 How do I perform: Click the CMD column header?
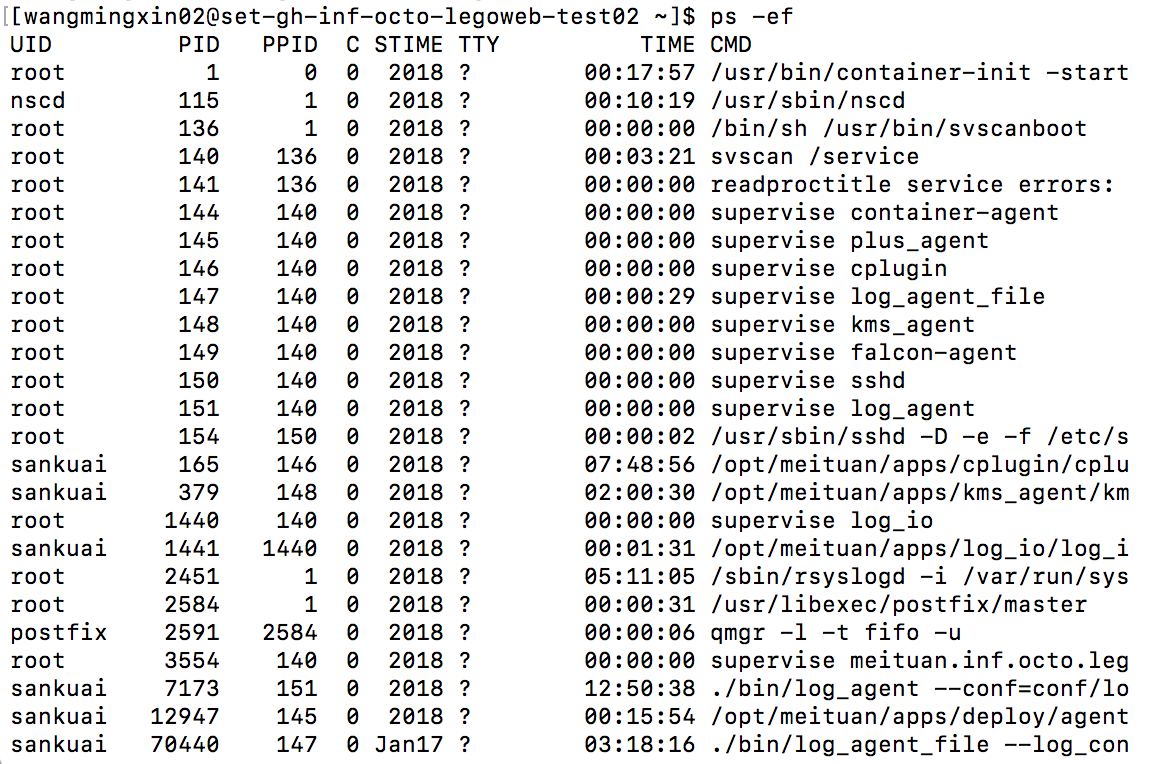pyautogui.click(x=731, y=44)
